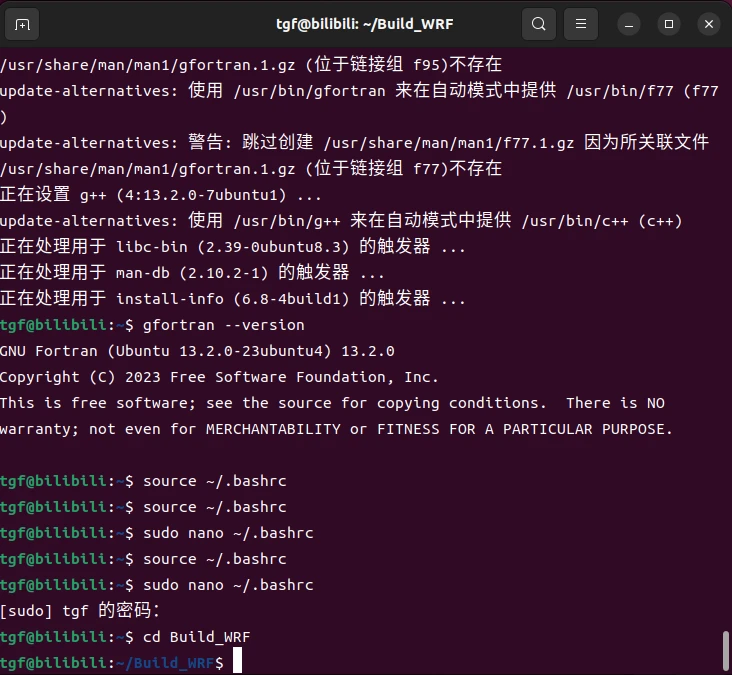
Task: Click the Copyright 2023 Free Software Foundation line
Action: [x=219, y=377]
